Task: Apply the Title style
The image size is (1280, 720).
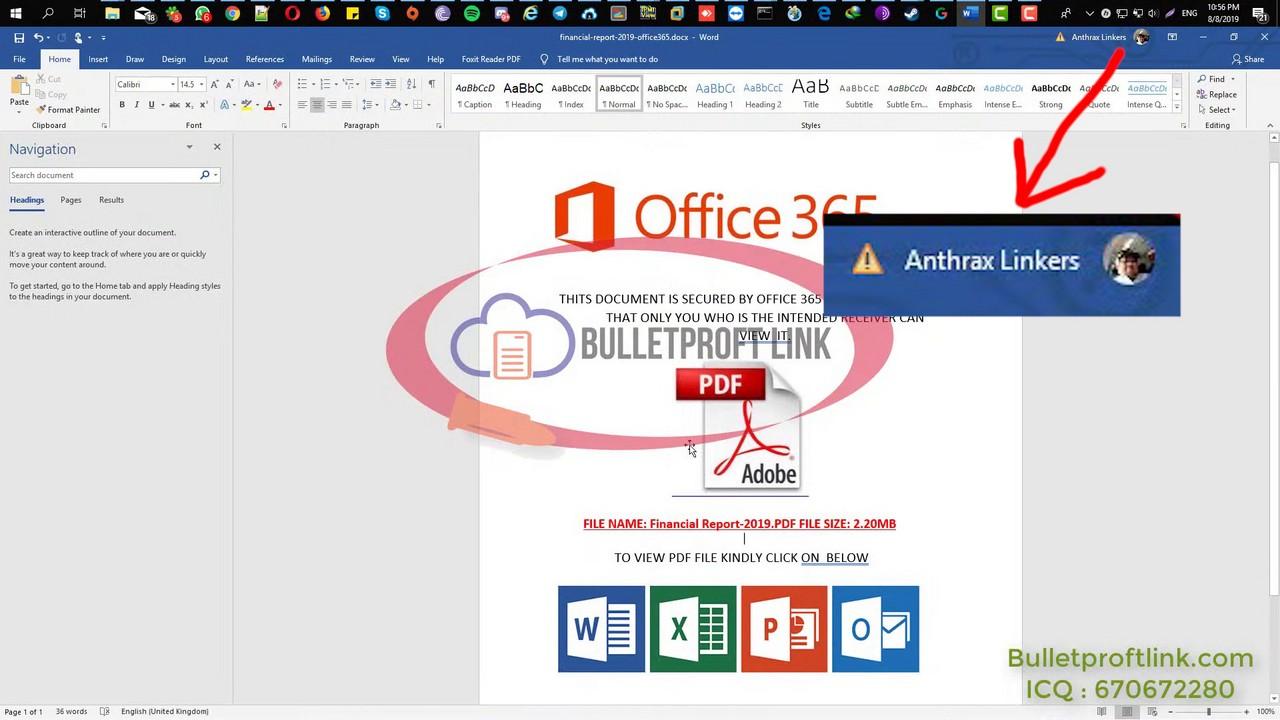Action: click(x=811, y=94)
